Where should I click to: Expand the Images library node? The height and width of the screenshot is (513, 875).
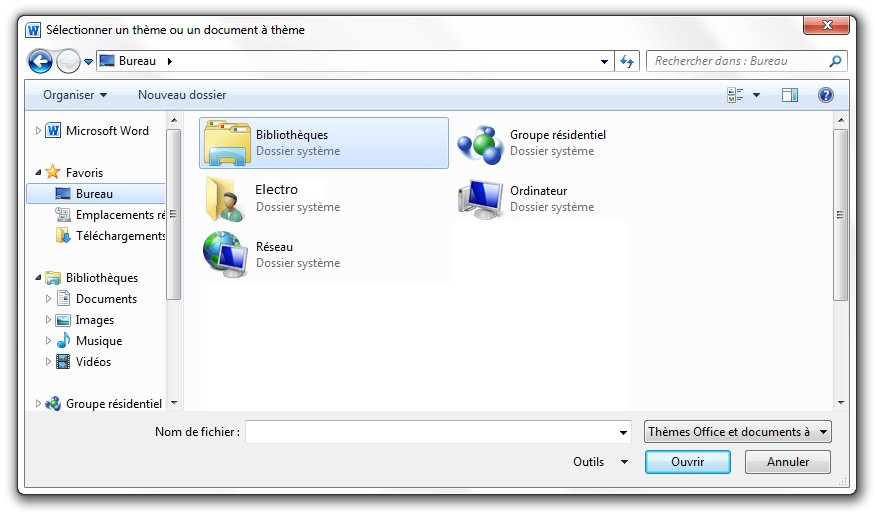point(48,320)
